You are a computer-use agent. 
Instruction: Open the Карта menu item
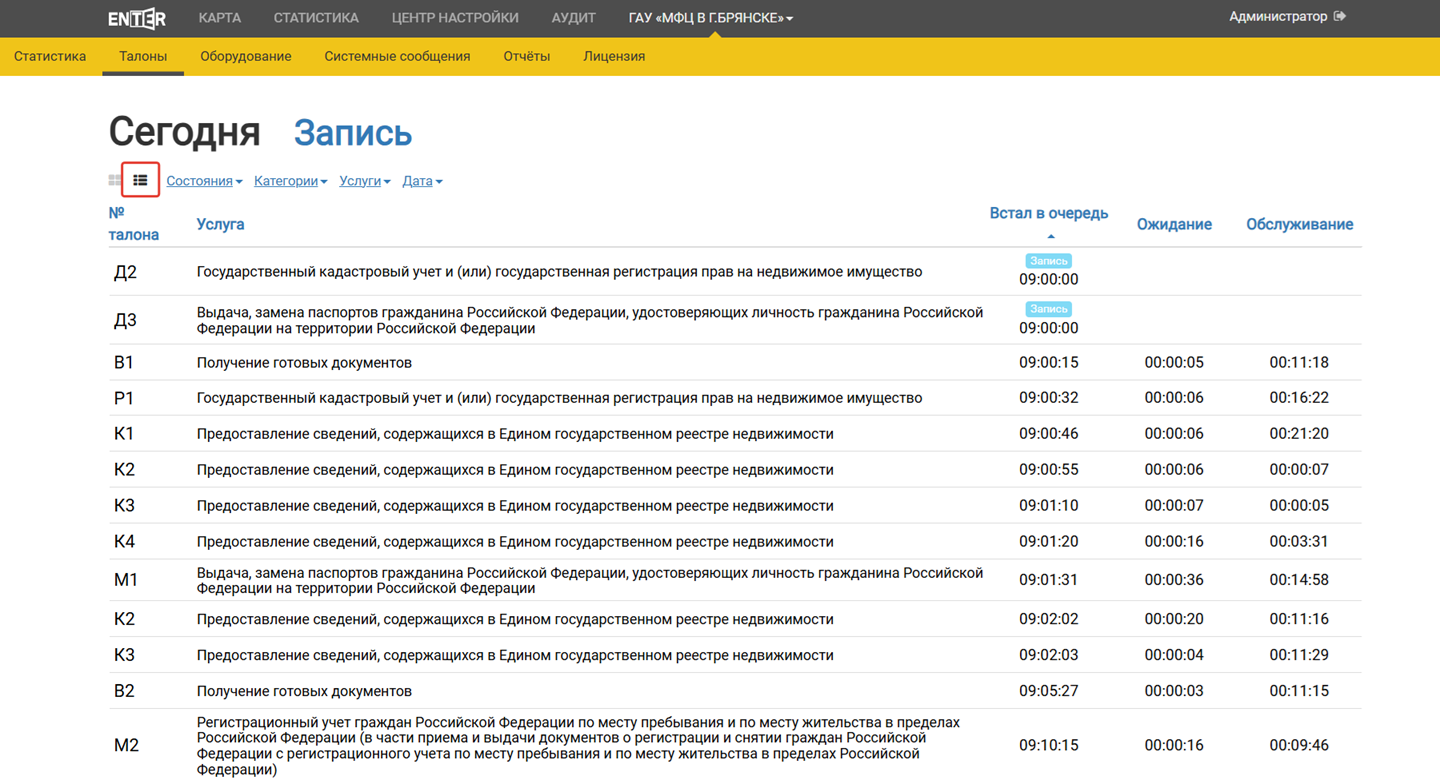tap(219, 18)
